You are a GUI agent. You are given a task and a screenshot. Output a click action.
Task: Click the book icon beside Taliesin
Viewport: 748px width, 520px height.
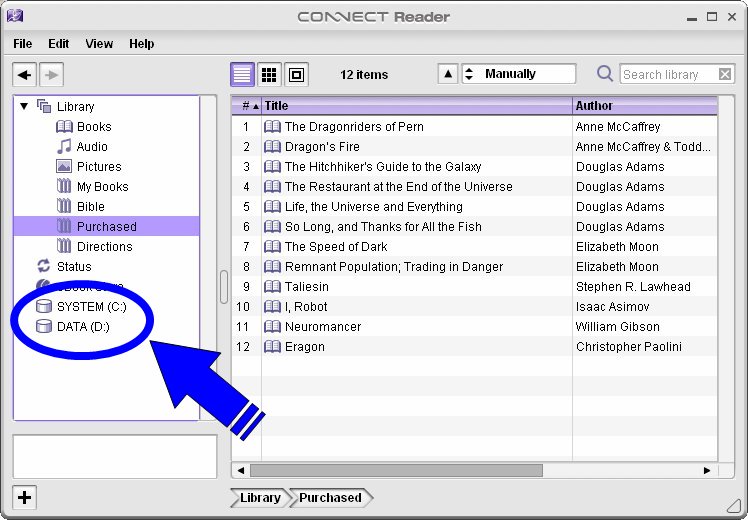point(272,287)
